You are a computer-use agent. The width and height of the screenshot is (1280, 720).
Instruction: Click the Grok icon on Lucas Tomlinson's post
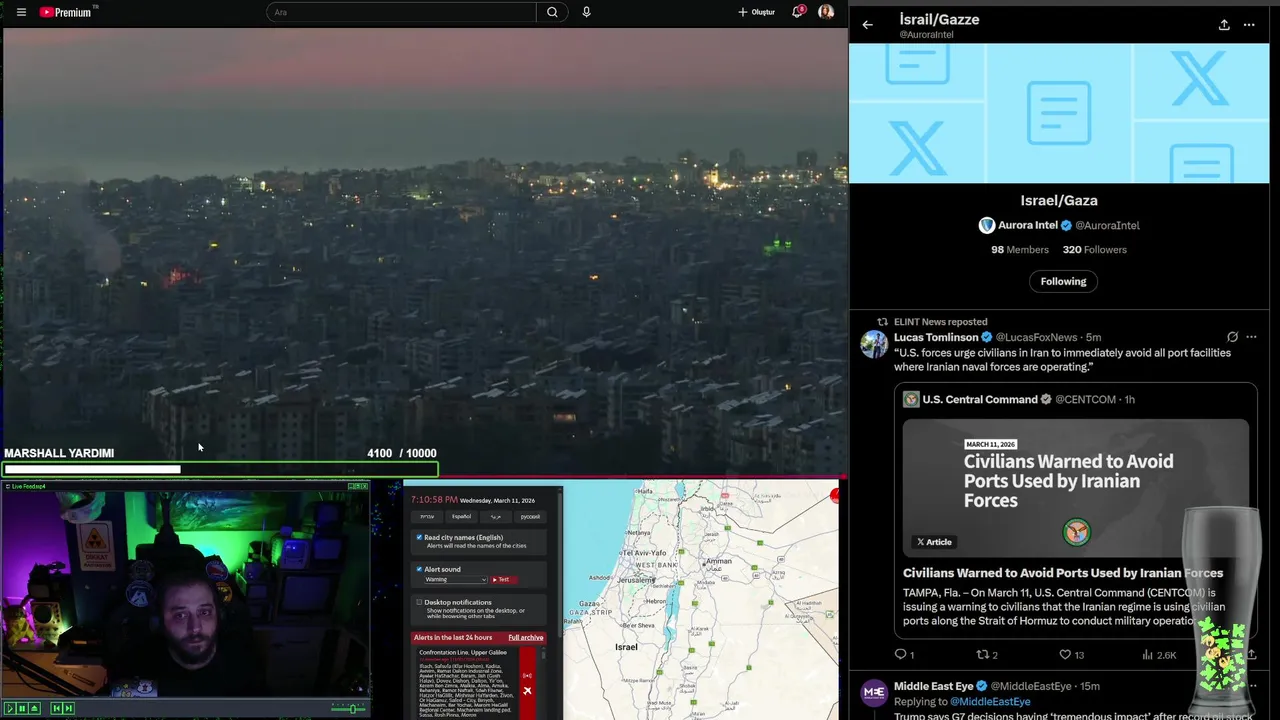[x=1232, y=337]
